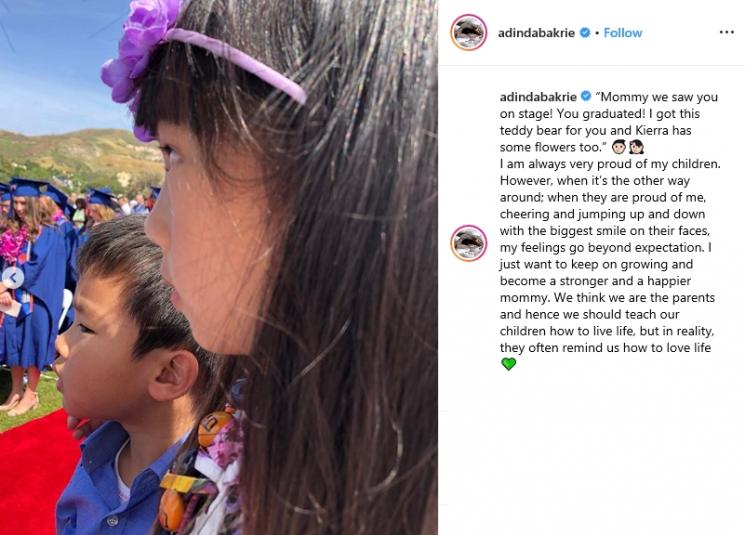
Task: Click the verified badge in the caption line
Action: point(586,96)
